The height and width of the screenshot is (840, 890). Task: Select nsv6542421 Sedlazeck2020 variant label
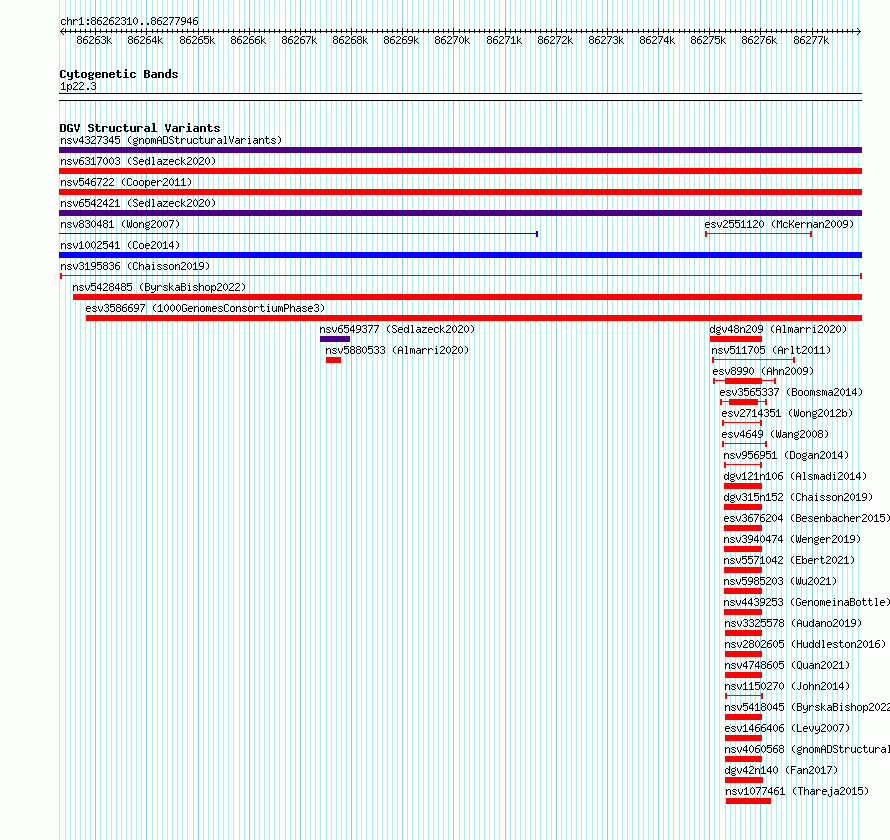[x=138, y=203]
